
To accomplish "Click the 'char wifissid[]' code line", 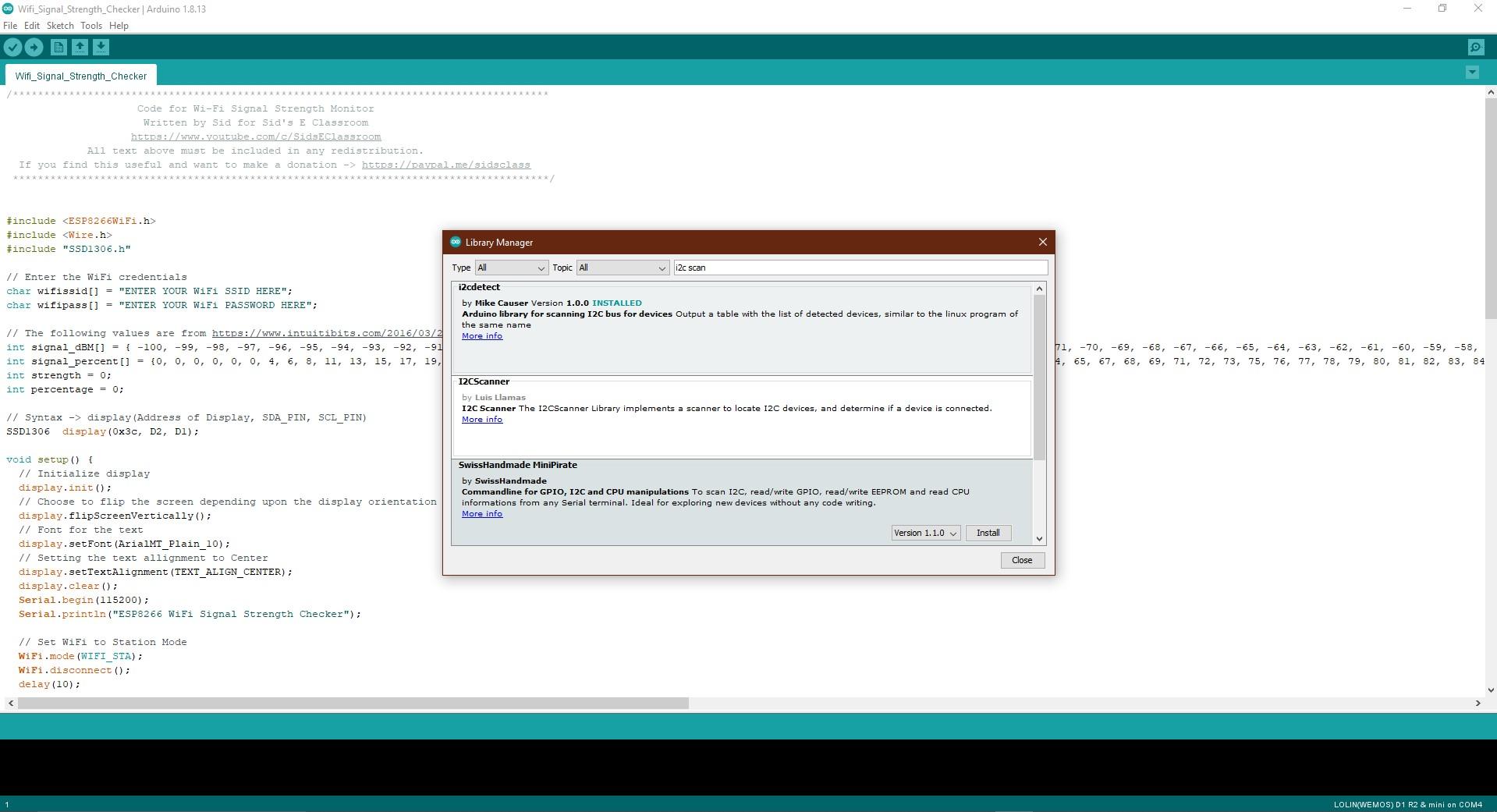I will pos(150,291).
